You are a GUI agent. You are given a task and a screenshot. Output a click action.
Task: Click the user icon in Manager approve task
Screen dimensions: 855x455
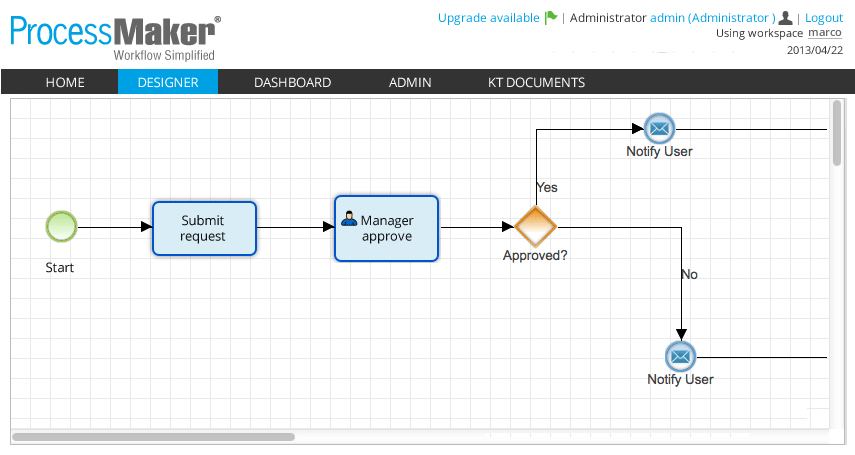349,219
